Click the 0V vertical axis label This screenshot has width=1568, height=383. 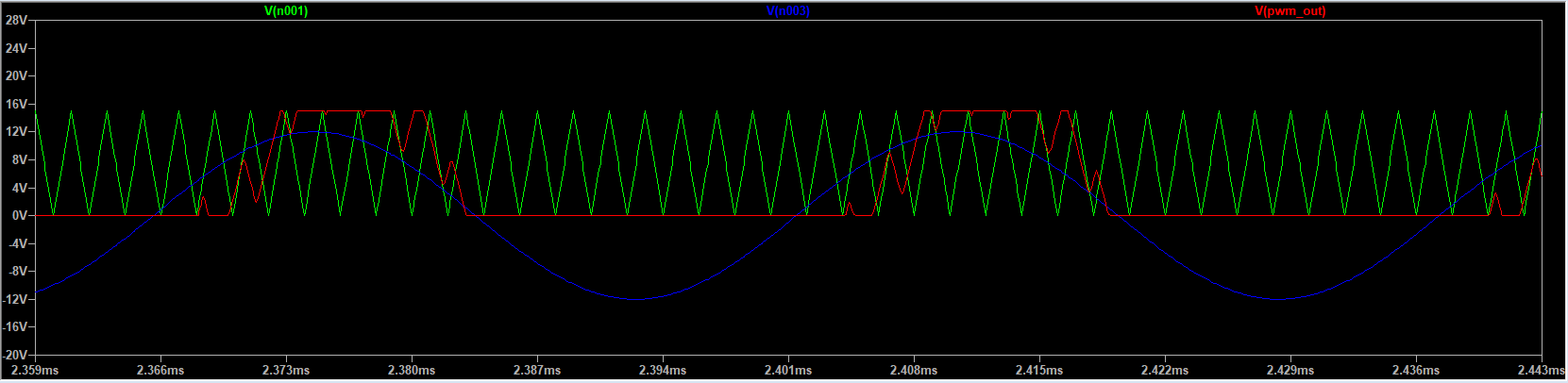click(19, 215)
